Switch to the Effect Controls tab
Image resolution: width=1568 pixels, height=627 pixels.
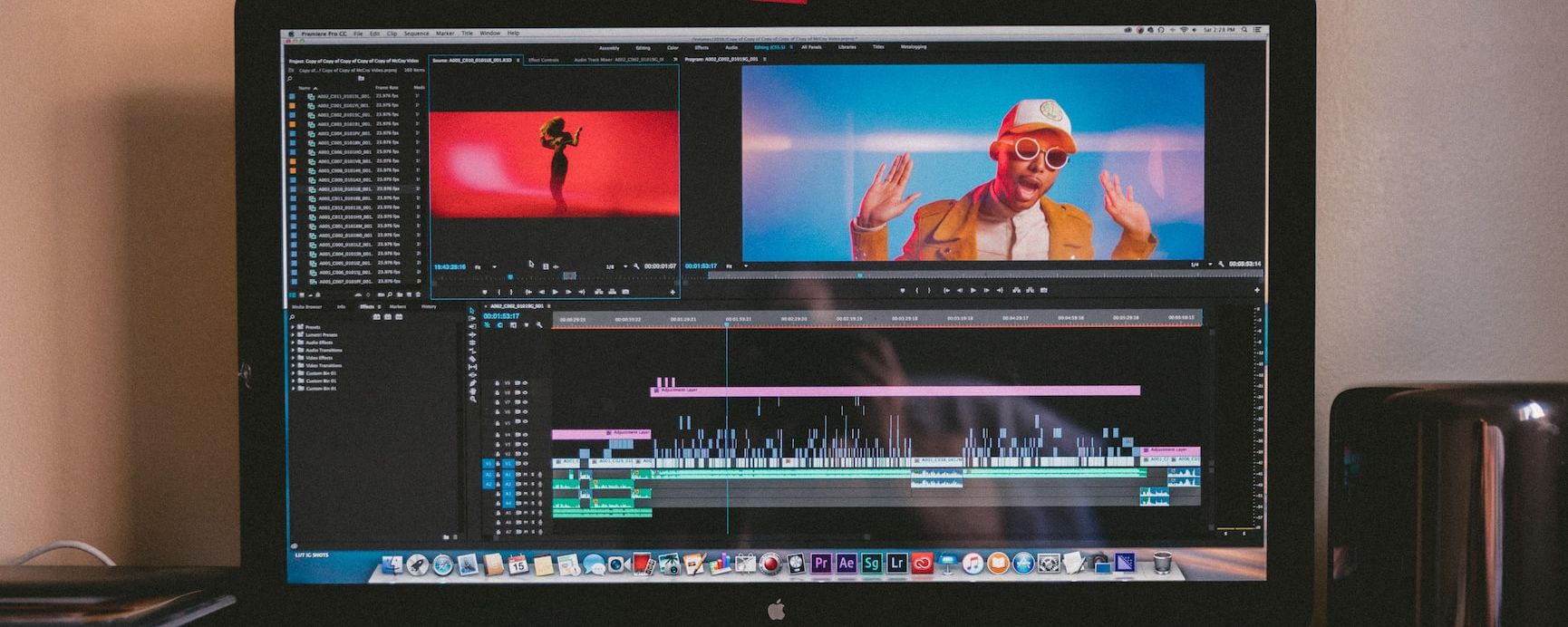tap(543, 60)
